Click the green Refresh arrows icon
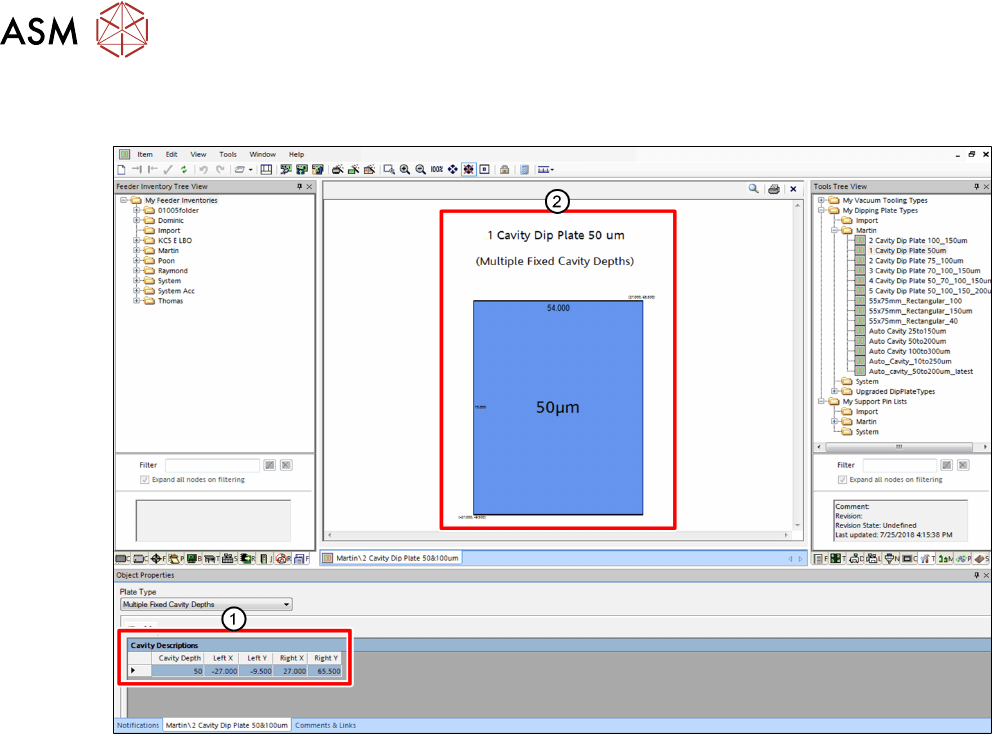The height and width of the screenshot is (734, 992). (184, 170)
